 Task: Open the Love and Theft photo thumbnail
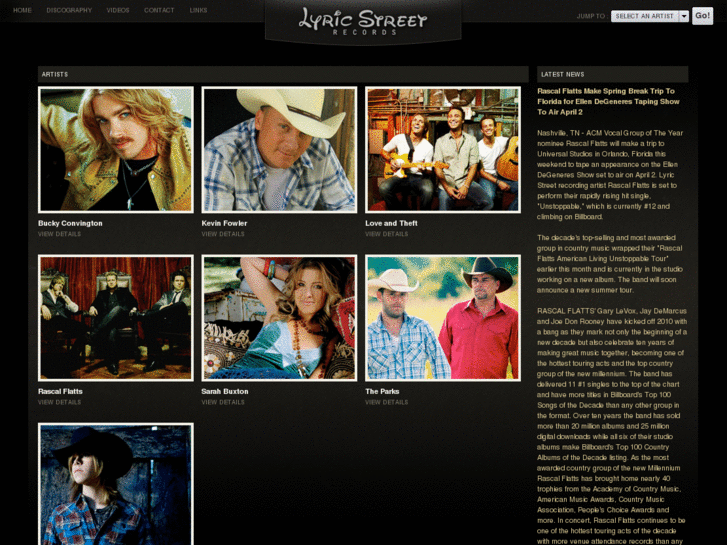[x=443, y=150]
